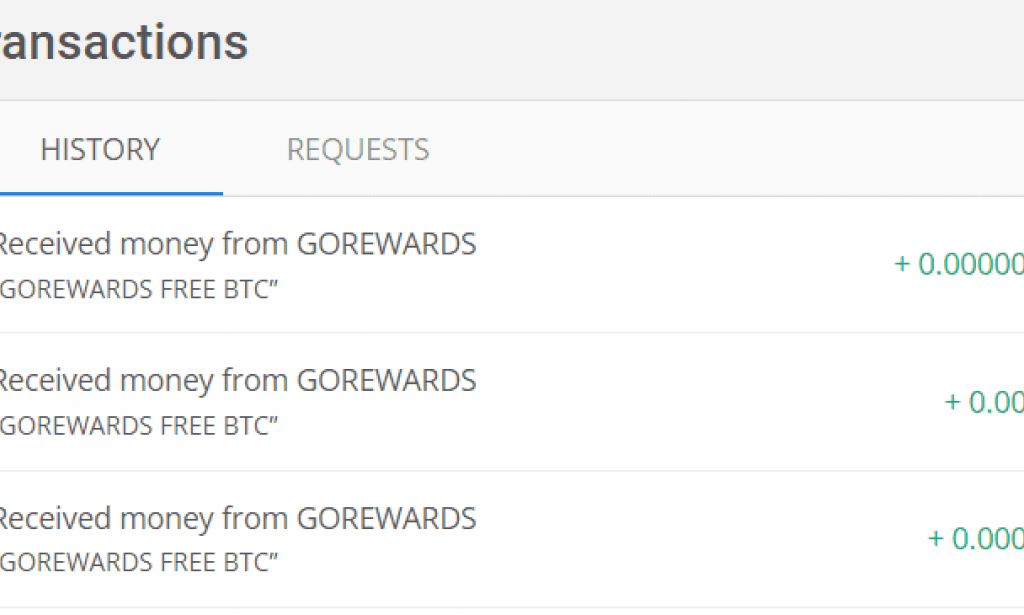Click the third green BTC amount
Viewport: 1024px width, 615px height.
tap(976, 540)
